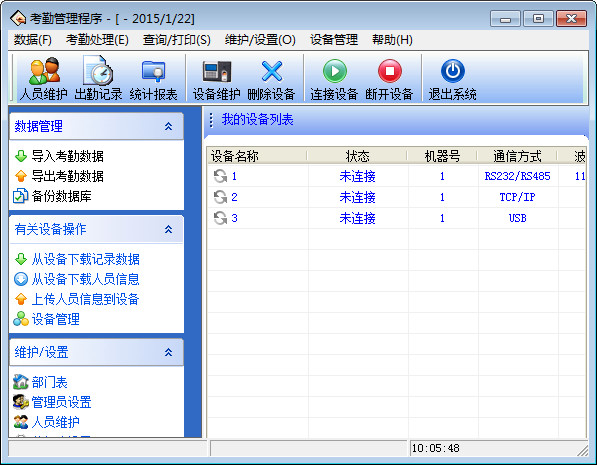Open the 管理员设置 link
Screen dimensions: 597x465
[x=62, y=402]
